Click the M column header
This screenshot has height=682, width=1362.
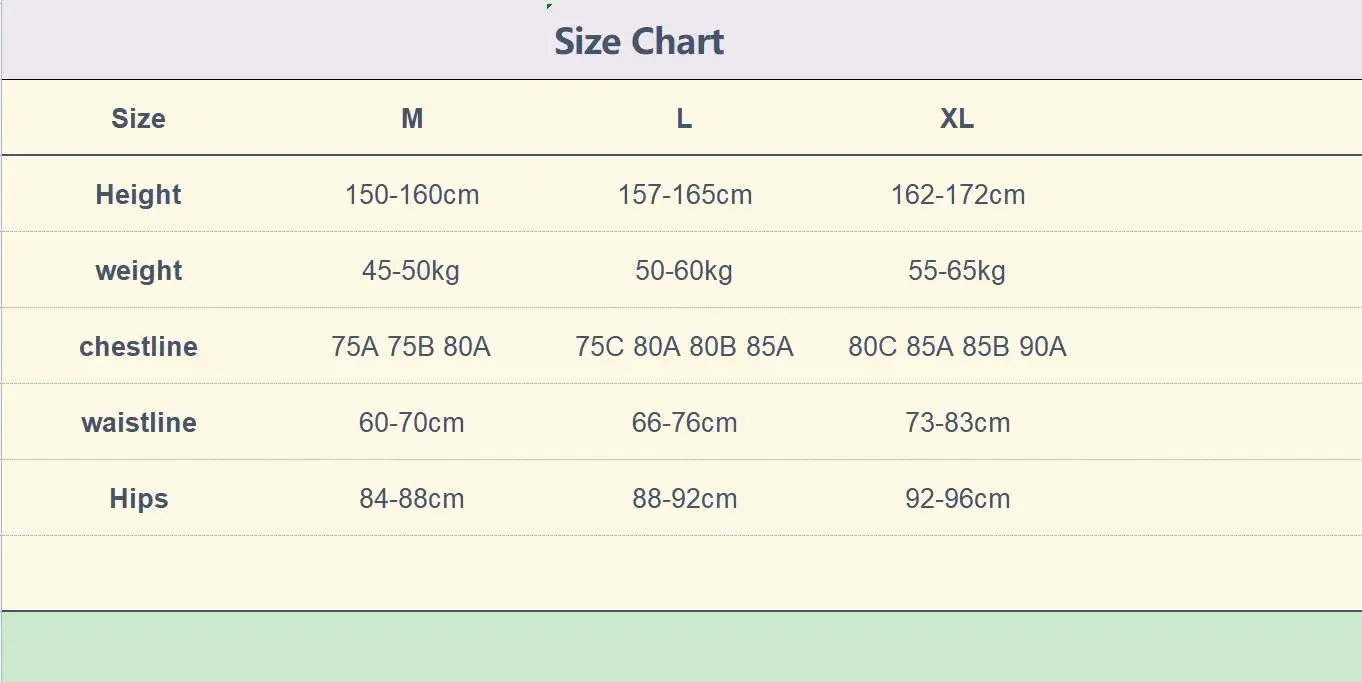point(412,119)
